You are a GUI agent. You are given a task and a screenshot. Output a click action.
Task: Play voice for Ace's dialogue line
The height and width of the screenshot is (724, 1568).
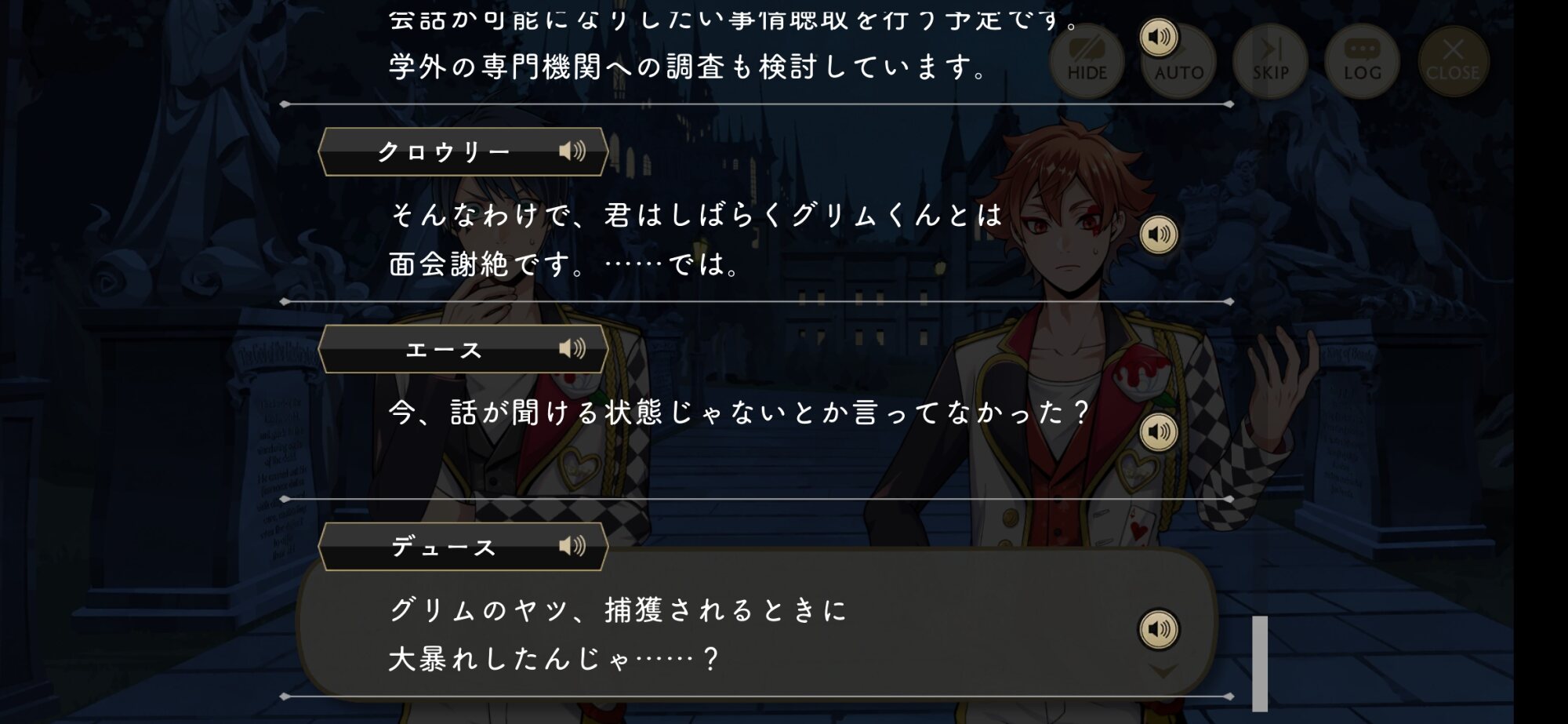click(x=1159, y=432)
